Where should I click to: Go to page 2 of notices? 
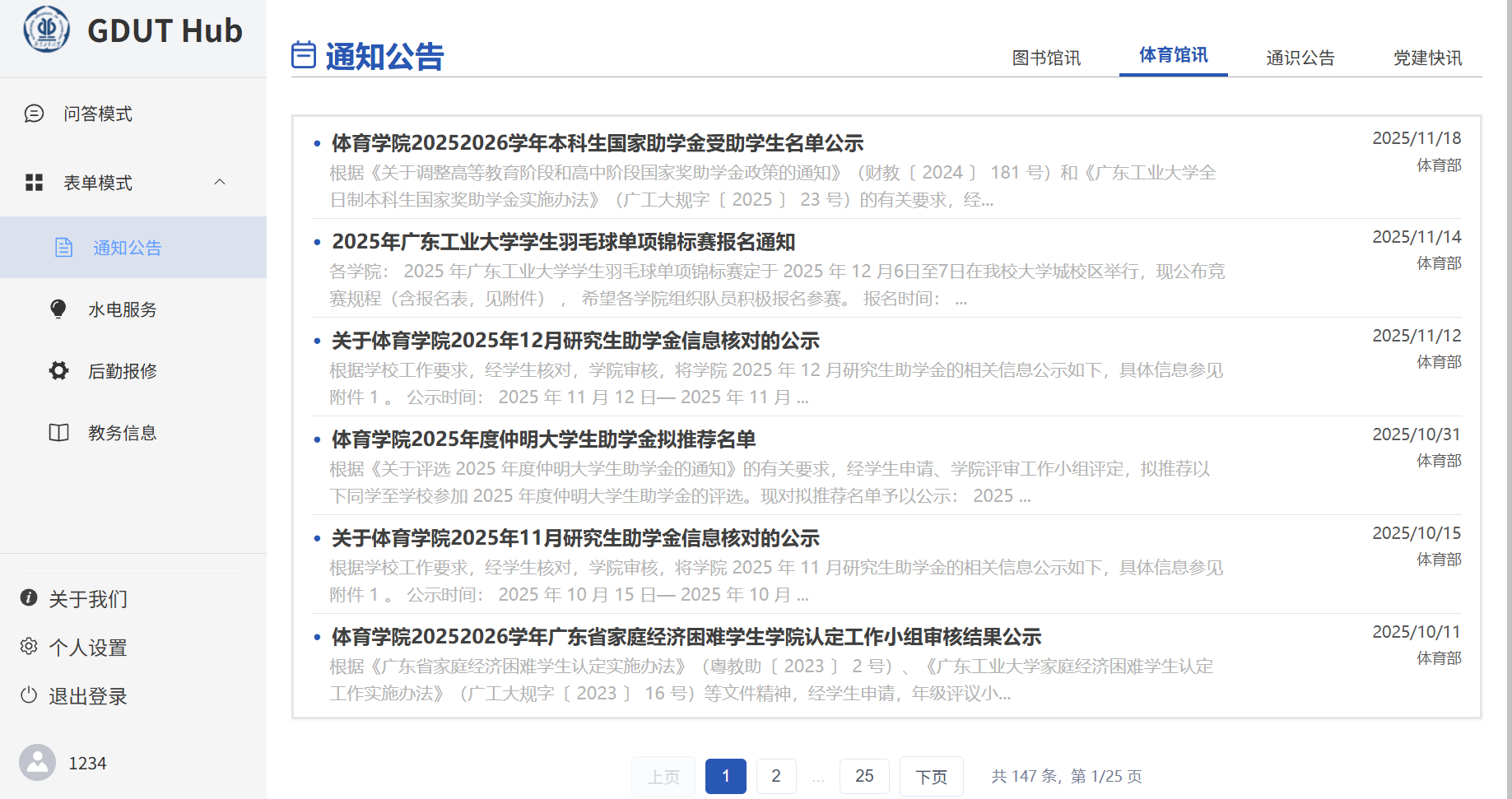point(775,776)
